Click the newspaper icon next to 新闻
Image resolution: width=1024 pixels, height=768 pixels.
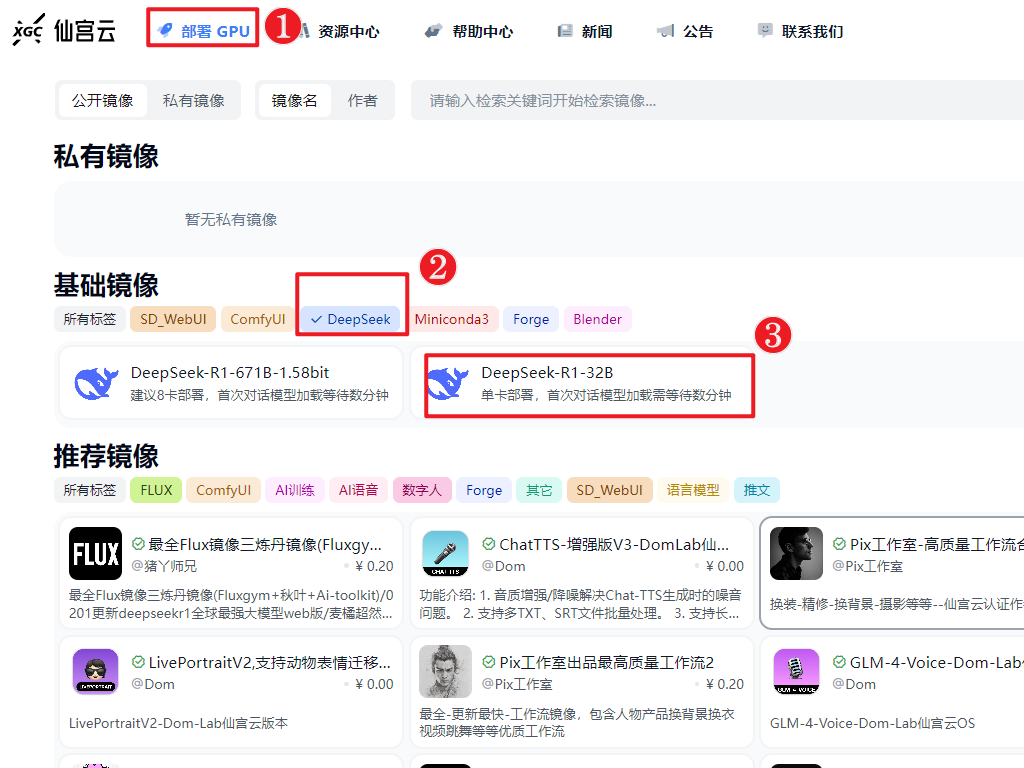point(565,31)
